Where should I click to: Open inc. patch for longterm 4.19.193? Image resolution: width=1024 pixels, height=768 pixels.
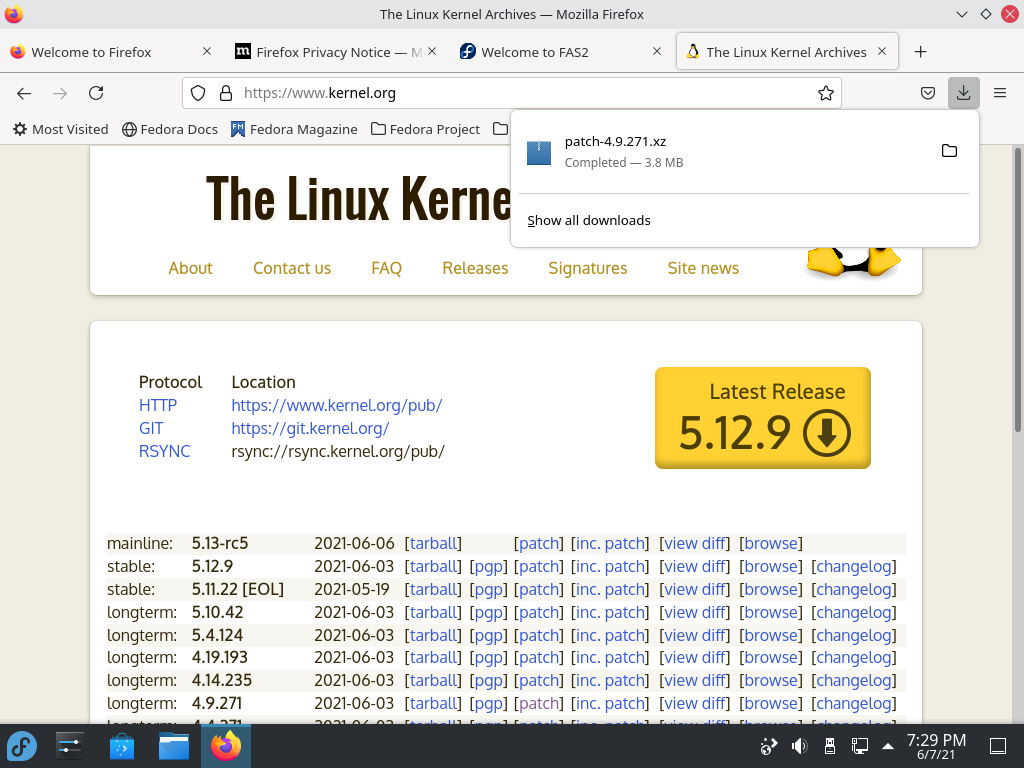610,657
